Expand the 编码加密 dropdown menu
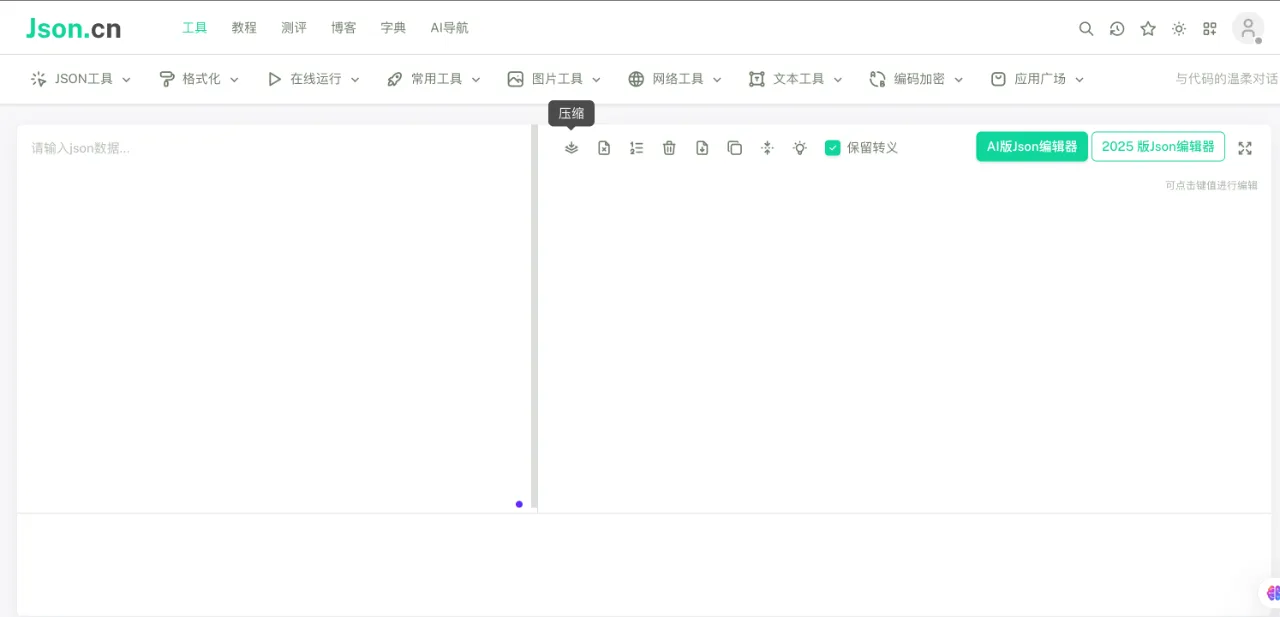Screen dimensions: 1280x617 pyautogui.click(x=916, y=79)
